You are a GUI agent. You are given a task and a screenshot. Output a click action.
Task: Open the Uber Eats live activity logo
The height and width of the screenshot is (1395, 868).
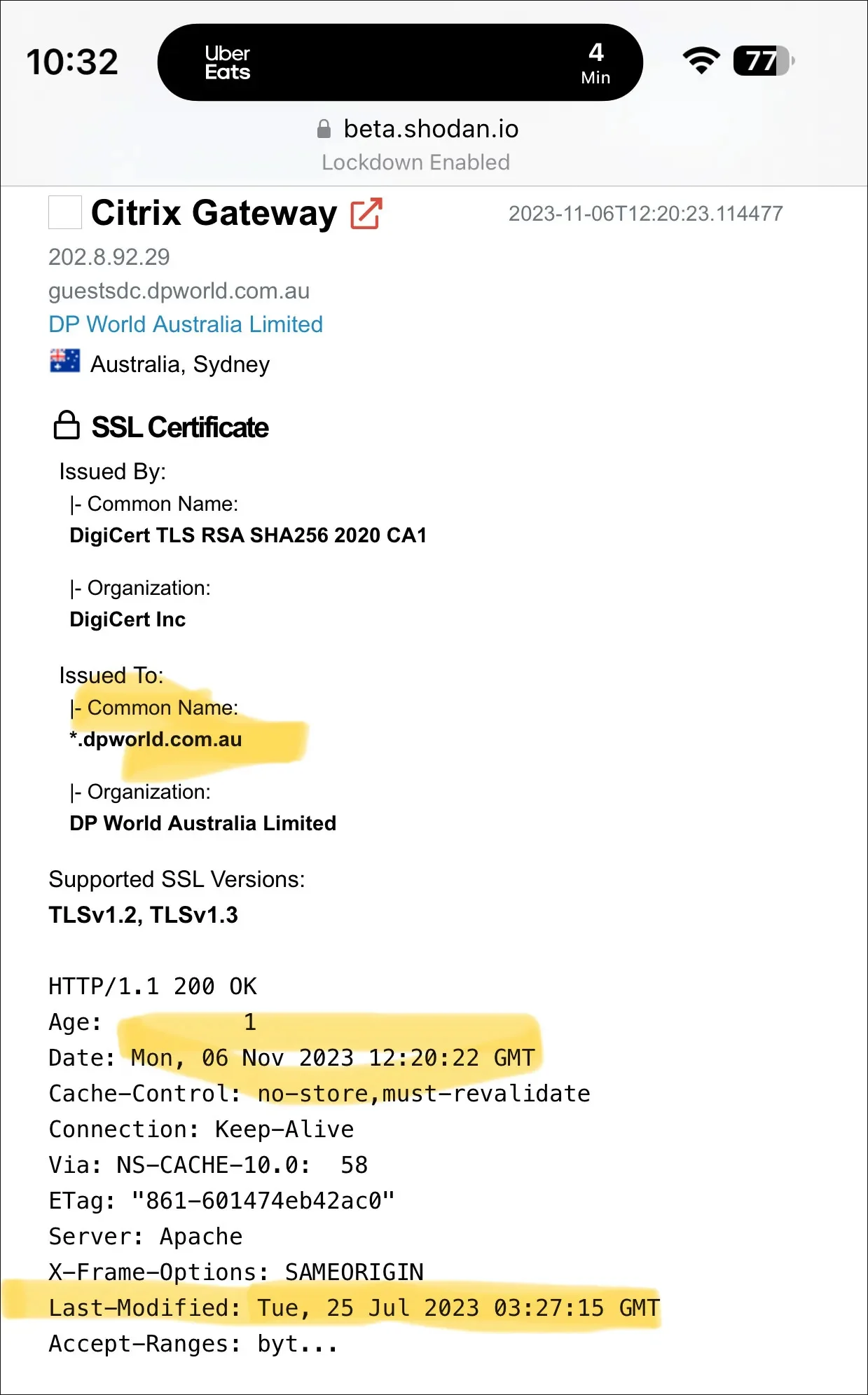pyautogui.click(x=227, y=63)
